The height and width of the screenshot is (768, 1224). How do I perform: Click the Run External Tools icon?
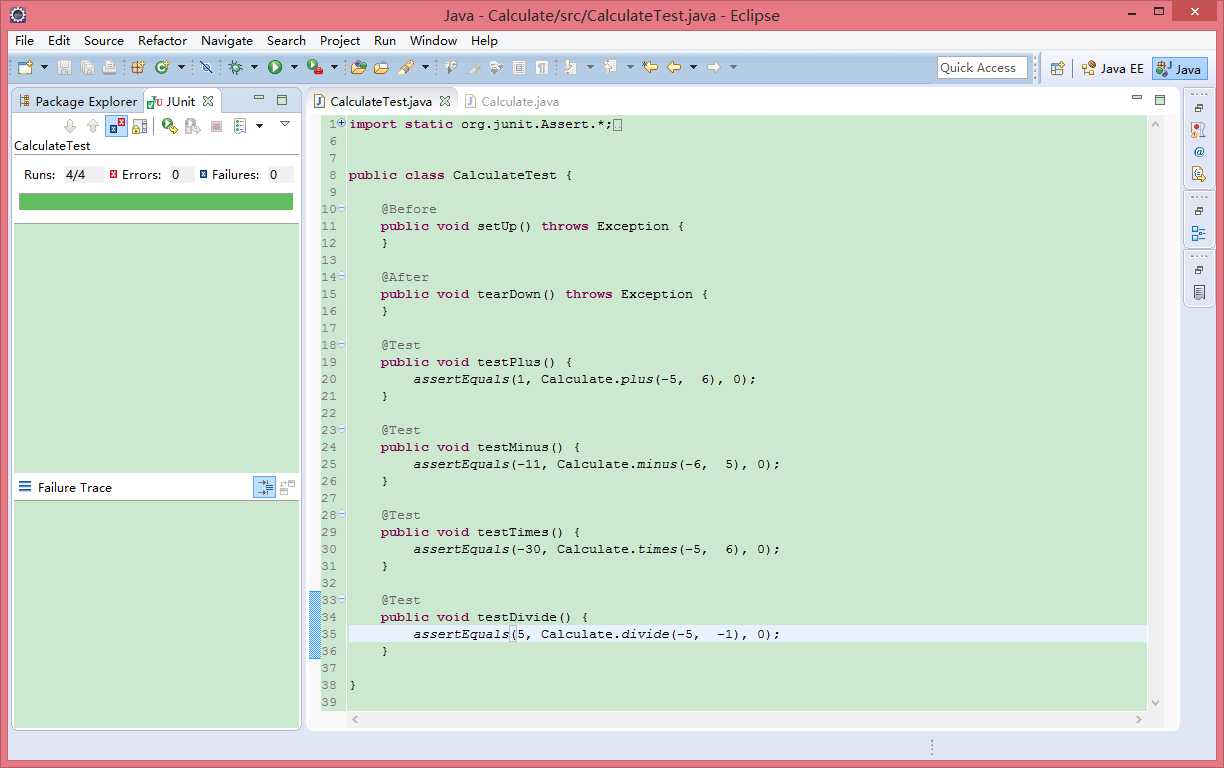[314, 67]
